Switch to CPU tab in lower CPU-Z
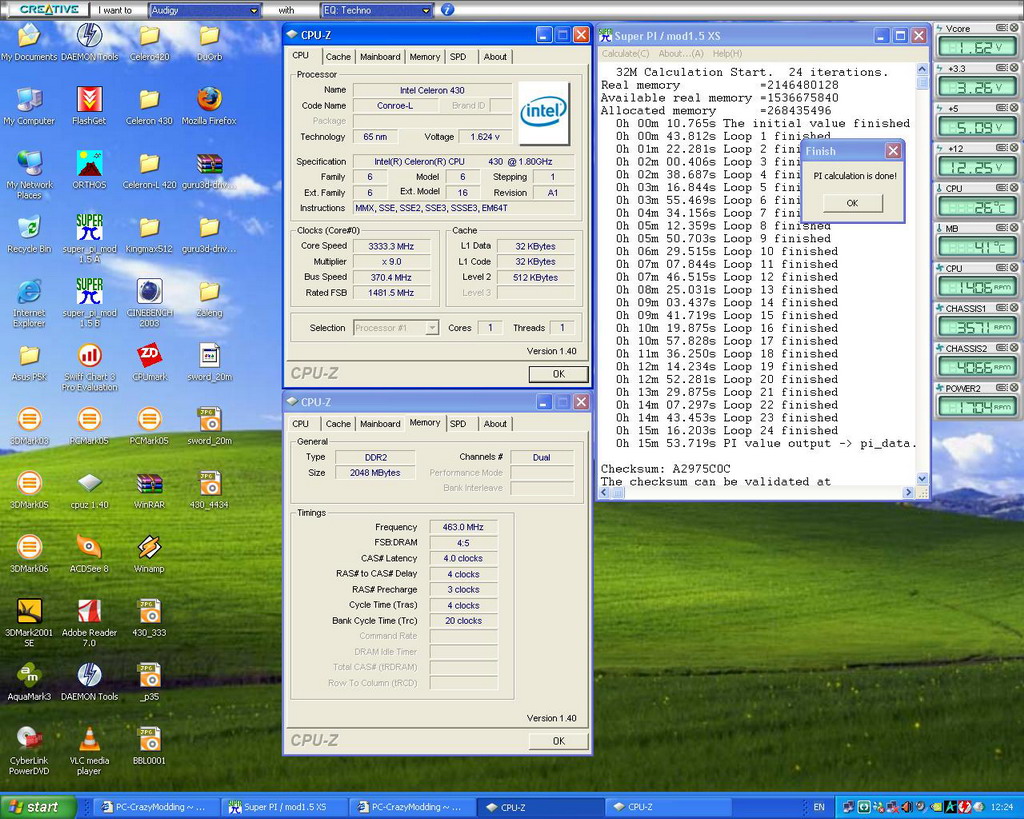This screenshot has width=1024, height=819. (x=300, y=424)
